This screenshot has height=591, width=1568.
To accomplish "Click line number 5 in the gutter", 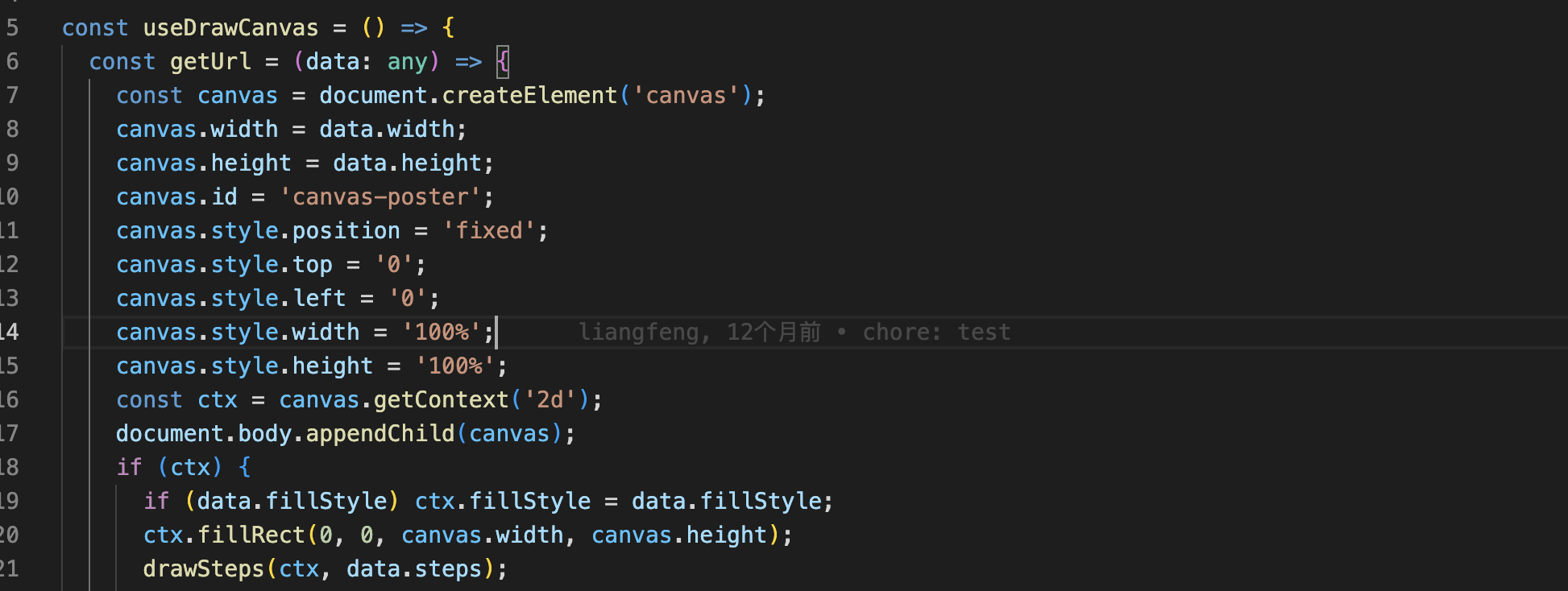I will 12,28.
